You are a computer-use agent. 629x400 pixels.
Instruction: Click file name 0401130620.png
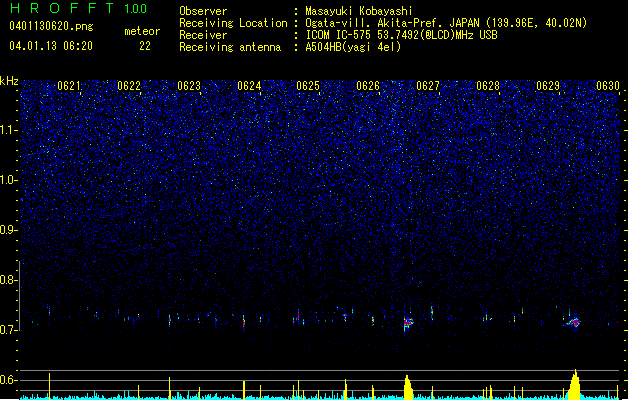[x=51, y=26]
